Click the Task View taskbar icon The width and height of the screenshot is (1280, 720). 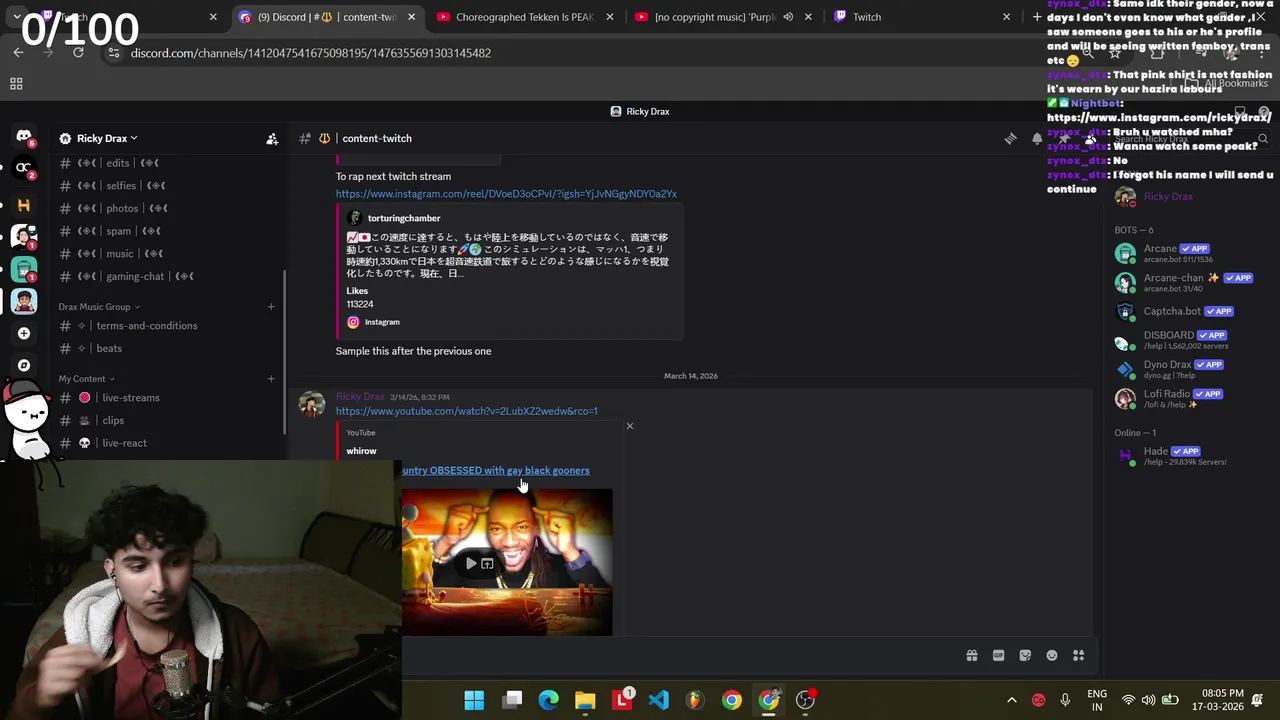point(512,700)
